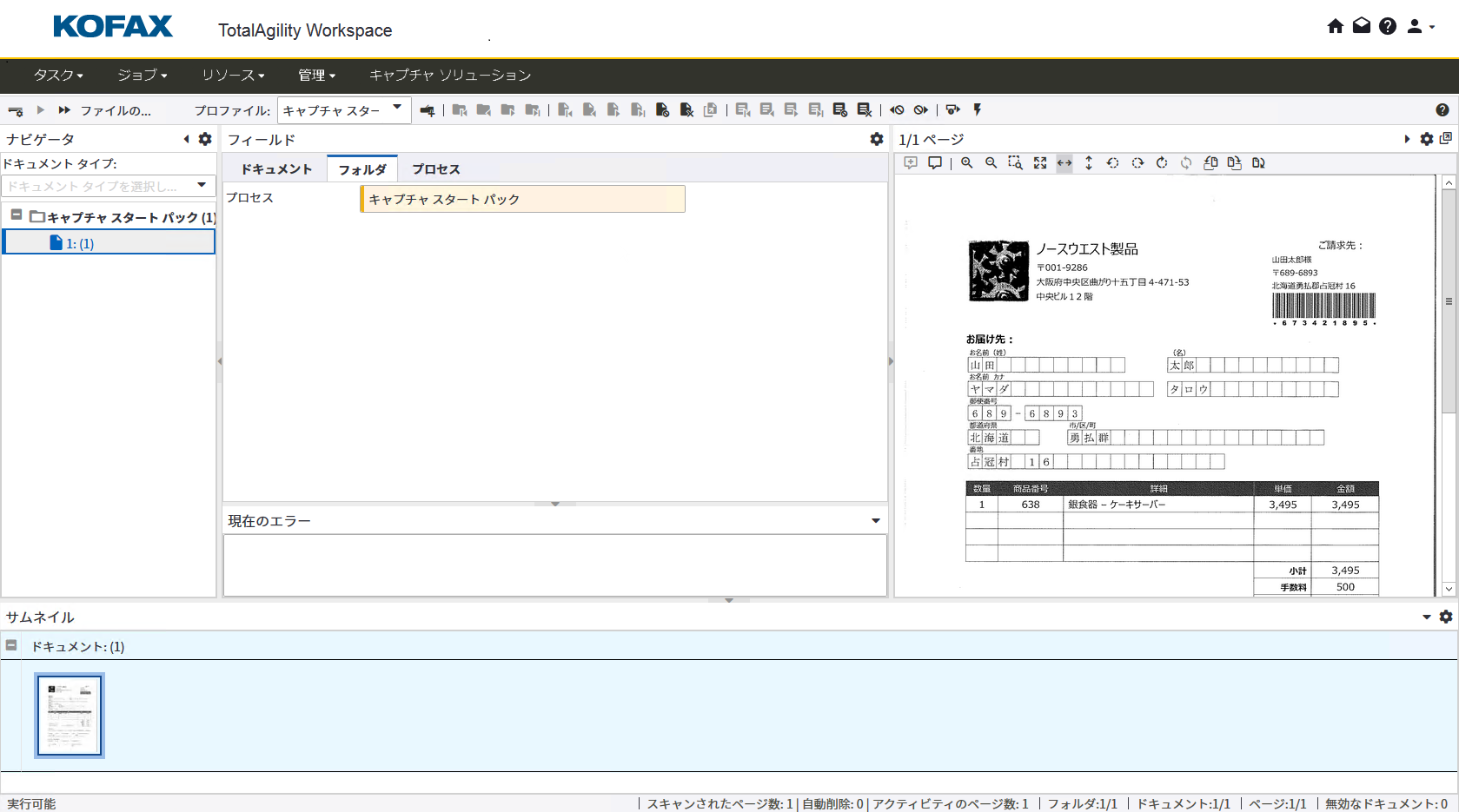
Task: Select the scanned page thumbnail
Action: tap(70, 716)
